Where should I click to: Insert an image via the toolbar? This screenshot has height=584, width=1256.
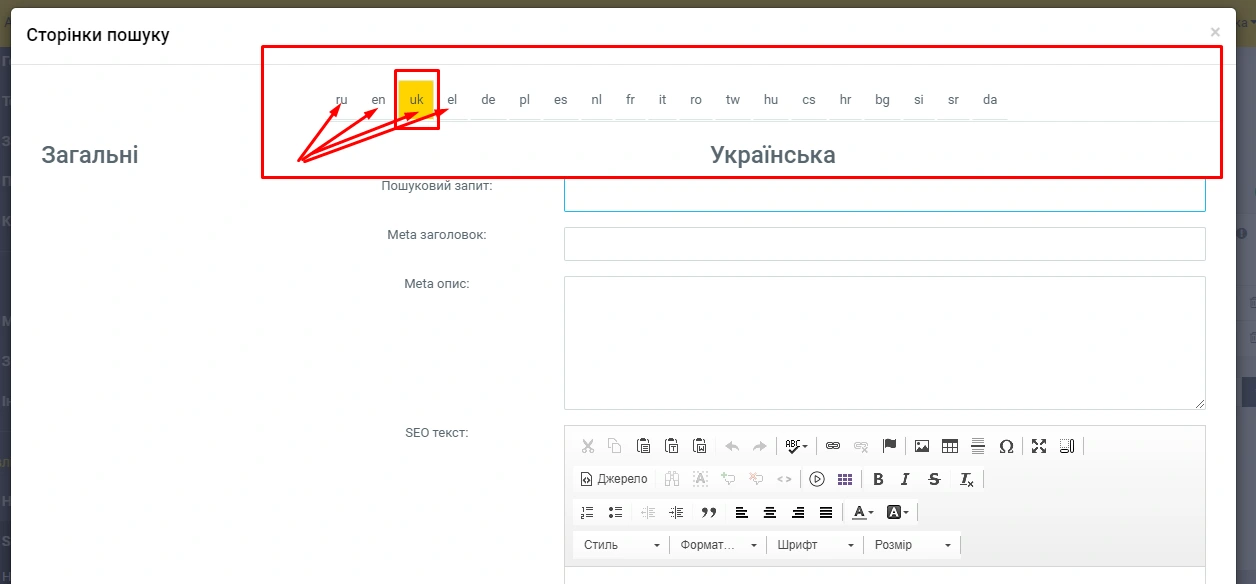(922, 446)
